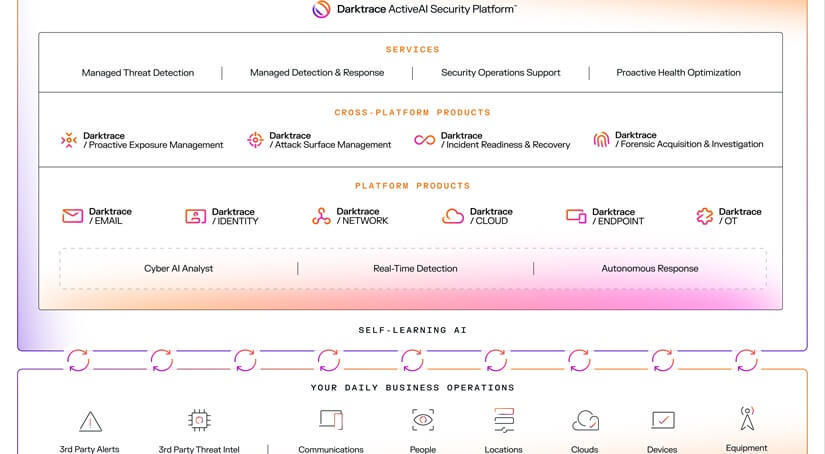Click the Darktrace / EMAIL label
Viewport: 825px width, 454px height.
(x=110, y=216)
